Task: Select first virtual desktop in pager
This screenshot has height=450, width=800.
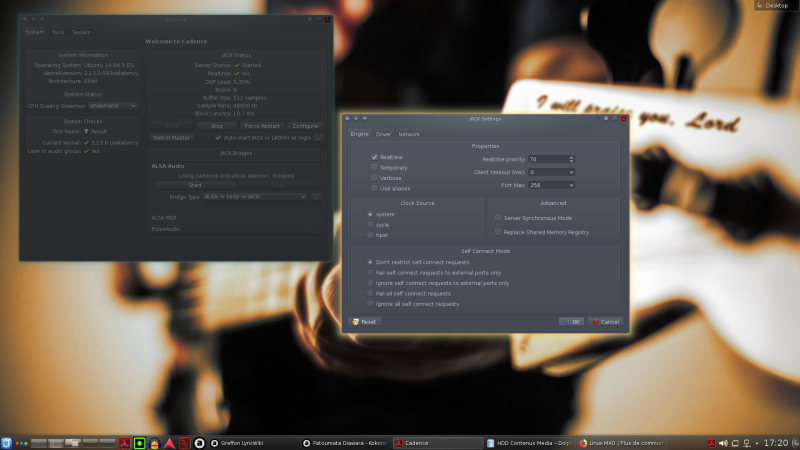Action: (x=39, y=443)
